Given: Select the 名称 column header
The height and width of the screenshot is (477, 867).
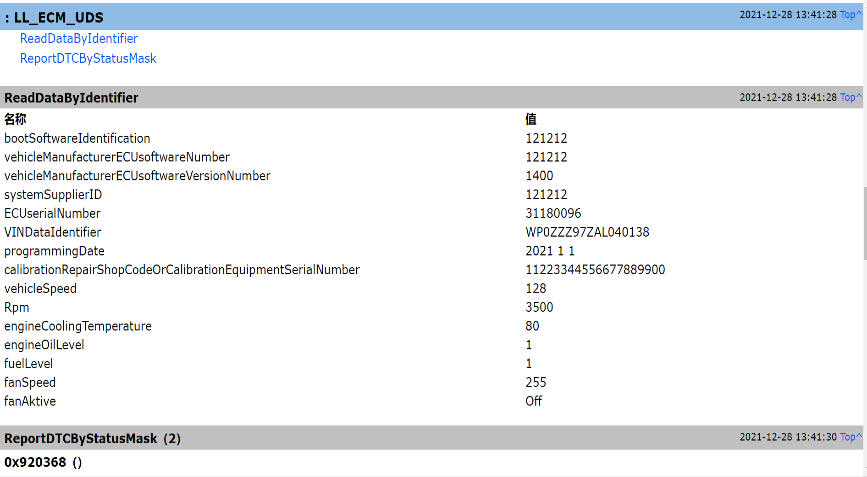Looking at the screenshot, I should click(x=15, y=119).
